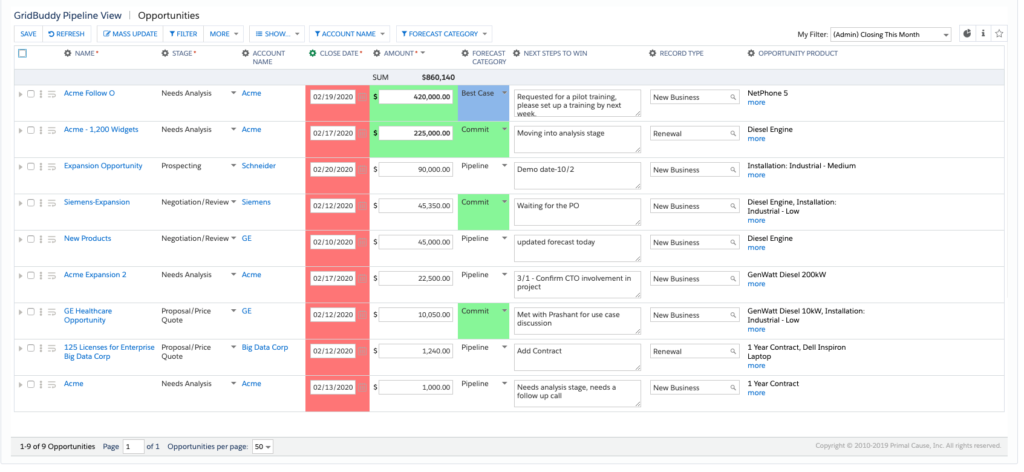Select the GE Healthcare Opportunity row checkbox

(30, 312)
